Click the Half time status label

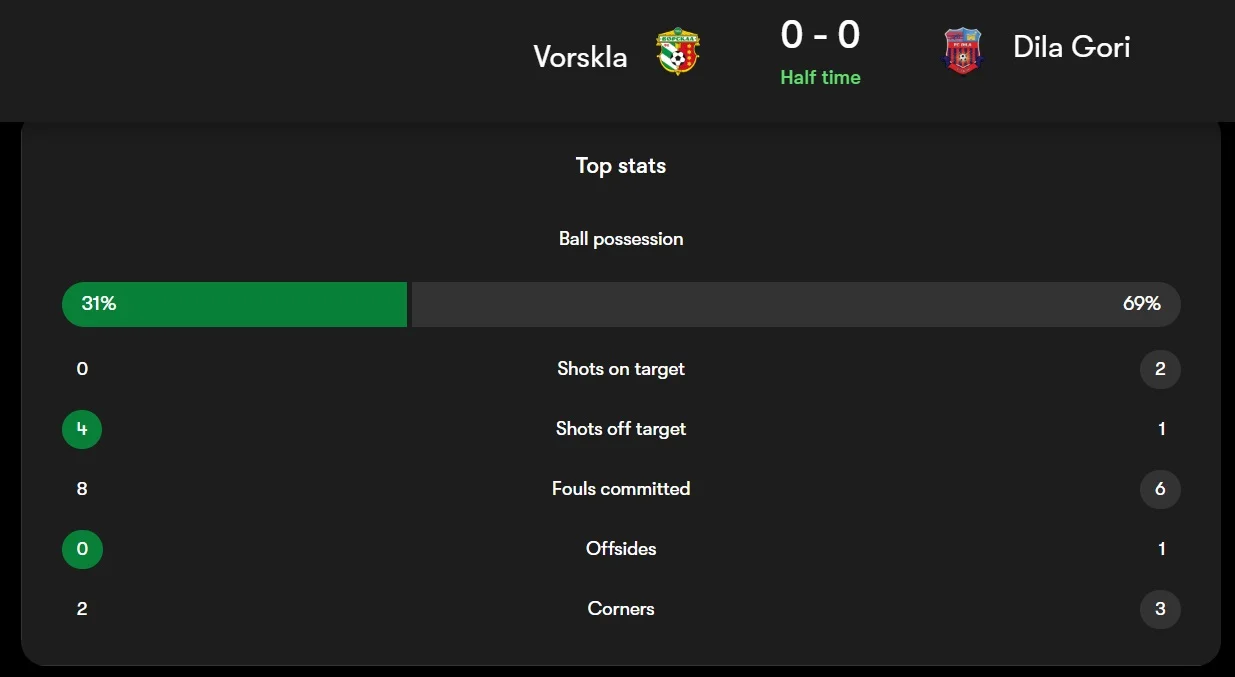point(820,77)
